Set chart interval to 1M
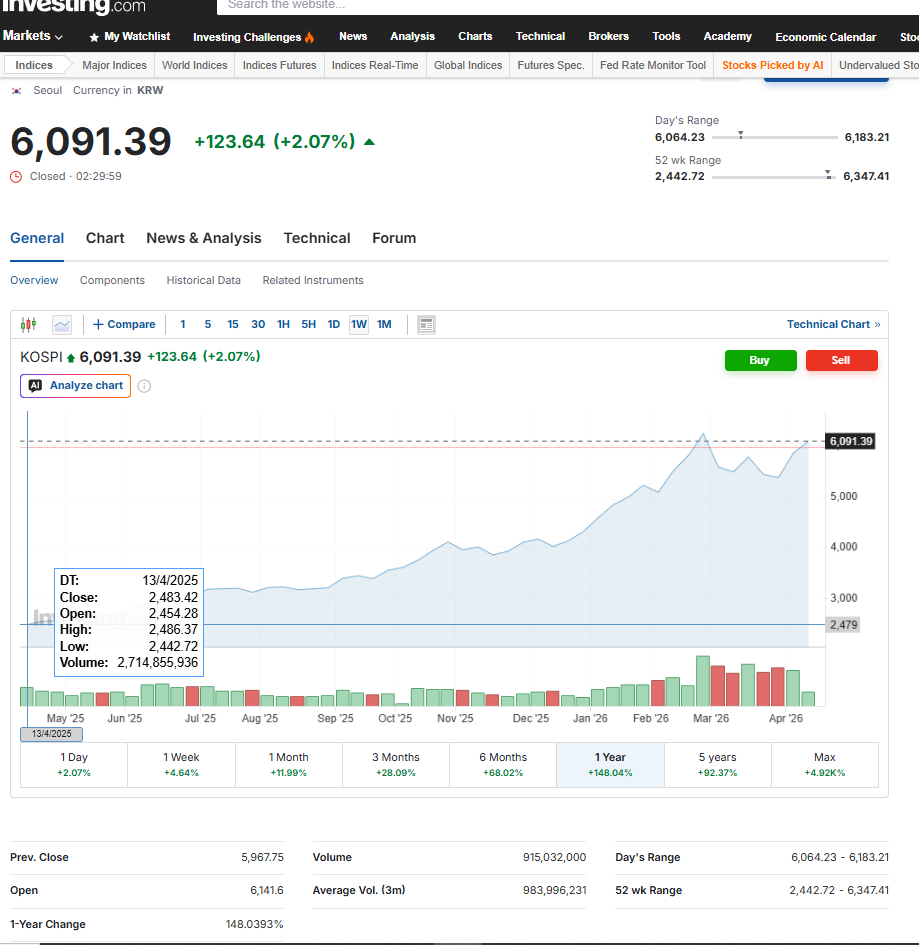This screenshot has height=945, width=919. (x=384, y=324)
